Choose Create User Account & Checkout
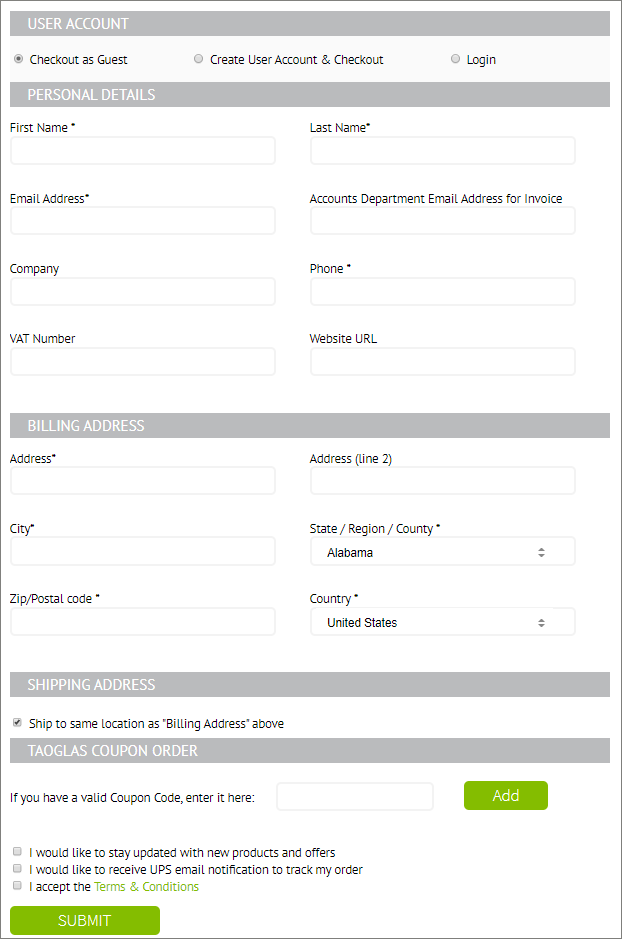This screenshot has height=939, width=622. tap(198, 59)
